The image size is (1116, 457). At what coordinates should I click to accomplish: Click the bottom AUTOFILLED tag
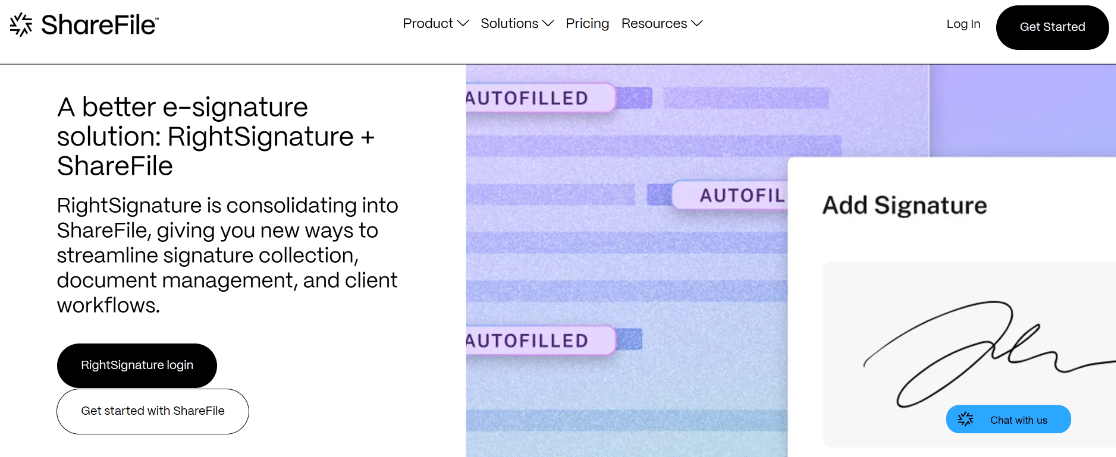[x=540, y=340]
